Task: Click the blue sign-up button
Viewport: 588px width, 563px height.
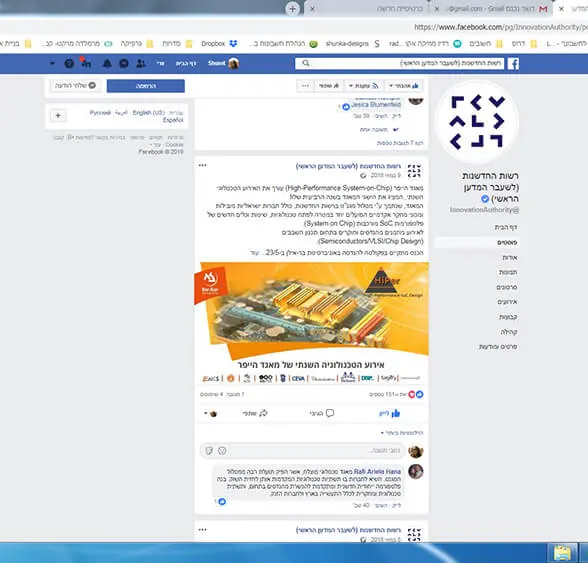Action: tap(146, 86)
